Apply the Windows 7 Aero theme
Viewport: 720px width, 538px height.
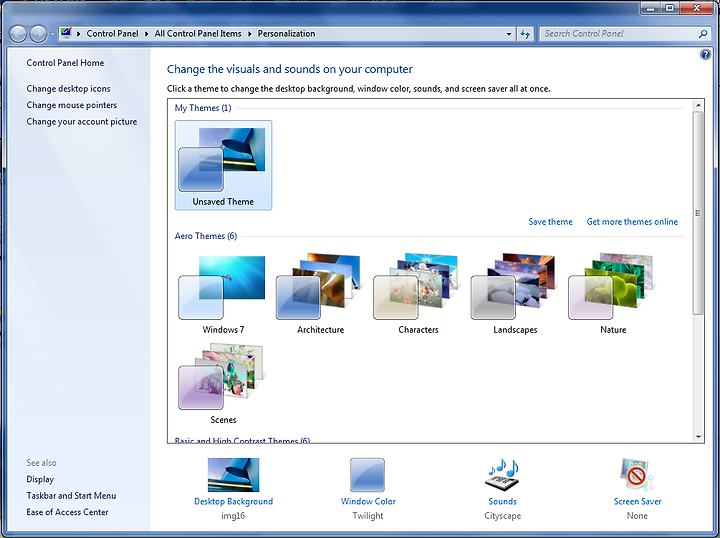(223, 294)
